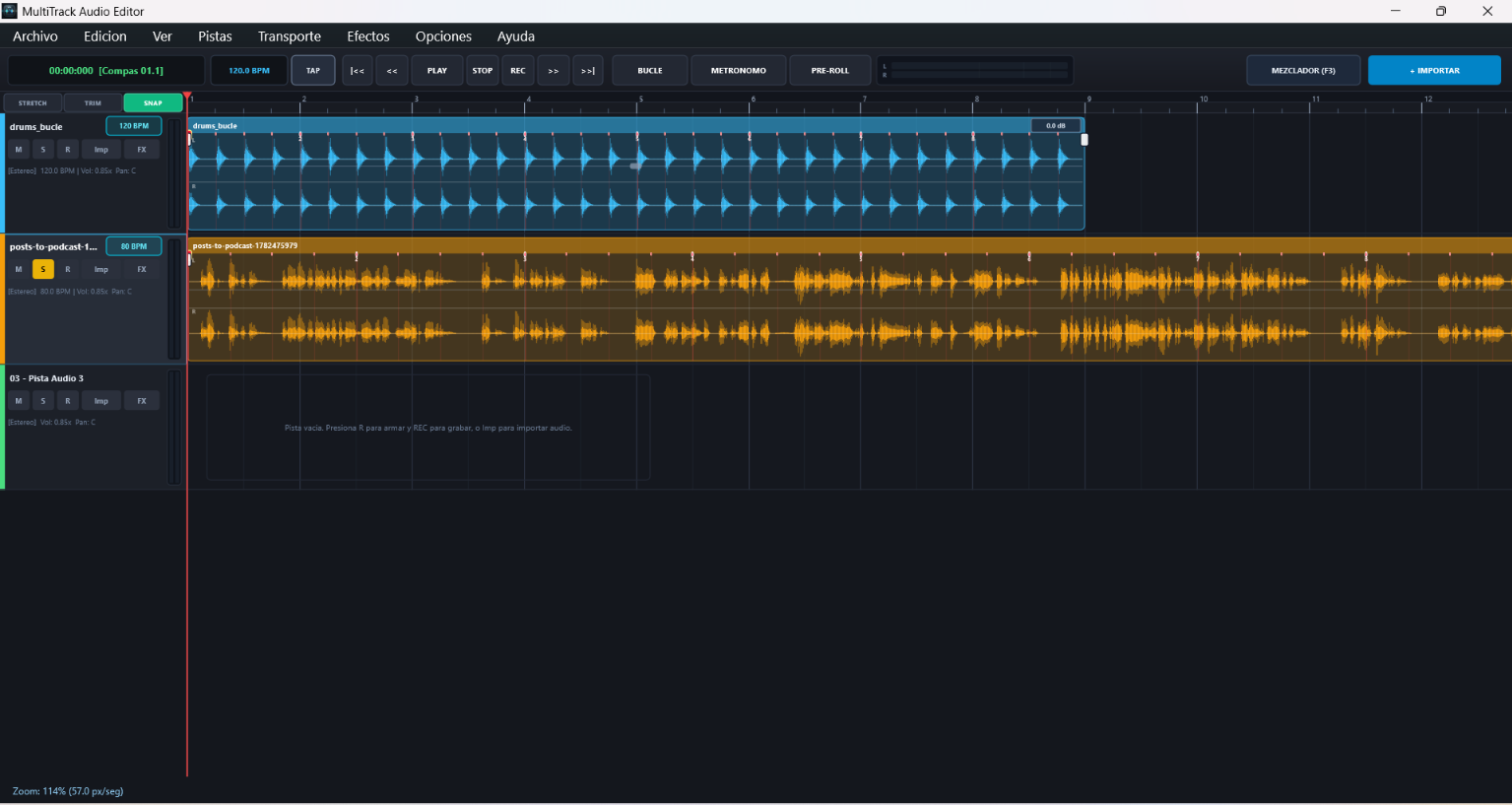Unsolo the posts-to-podcast track
Viewport: 1512px width, 805px height.
pos(43,269)
